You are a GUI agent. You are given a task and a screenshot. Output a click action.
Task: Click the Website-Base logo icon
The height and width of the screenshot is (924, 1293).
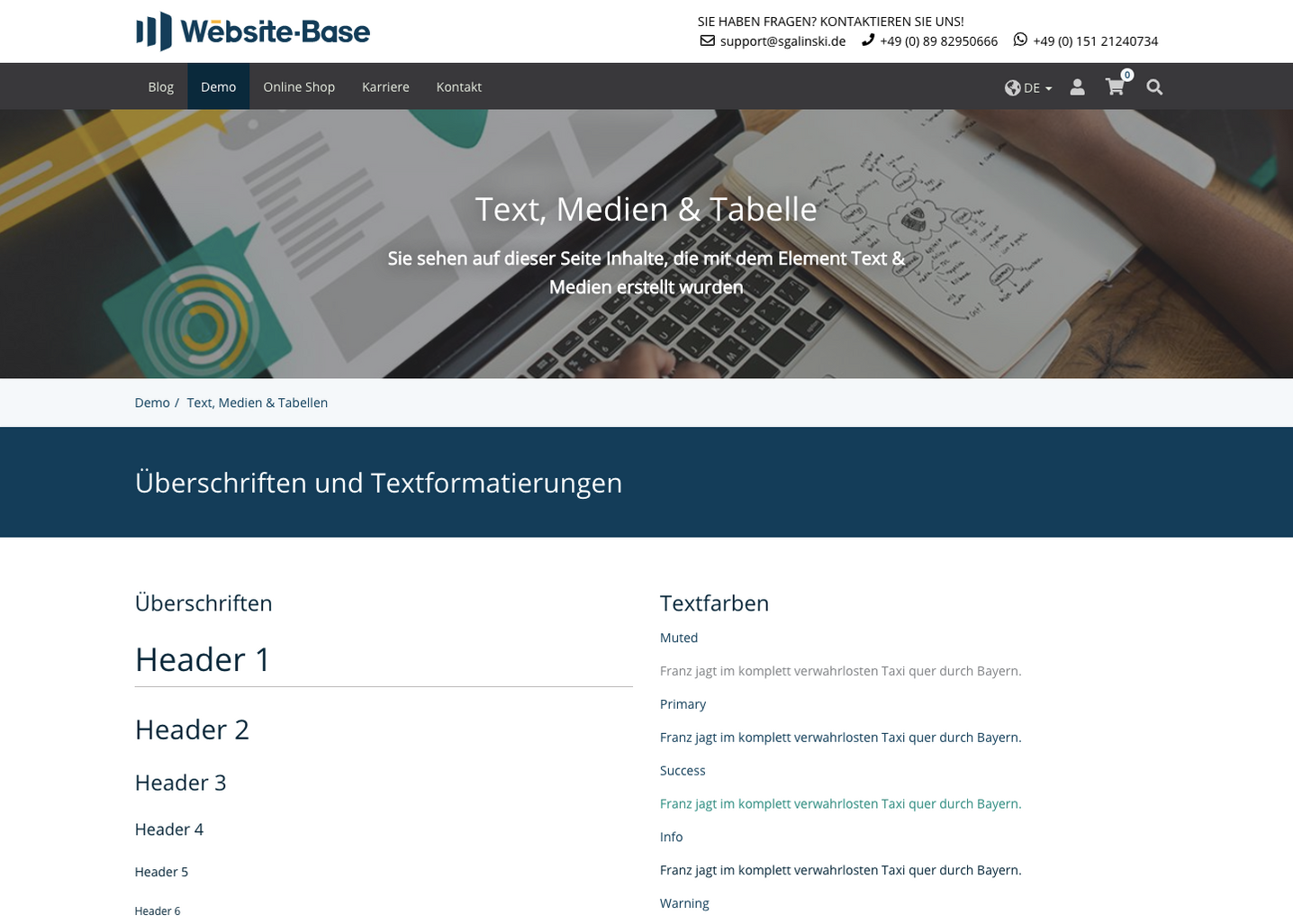(x=153, y=31)
